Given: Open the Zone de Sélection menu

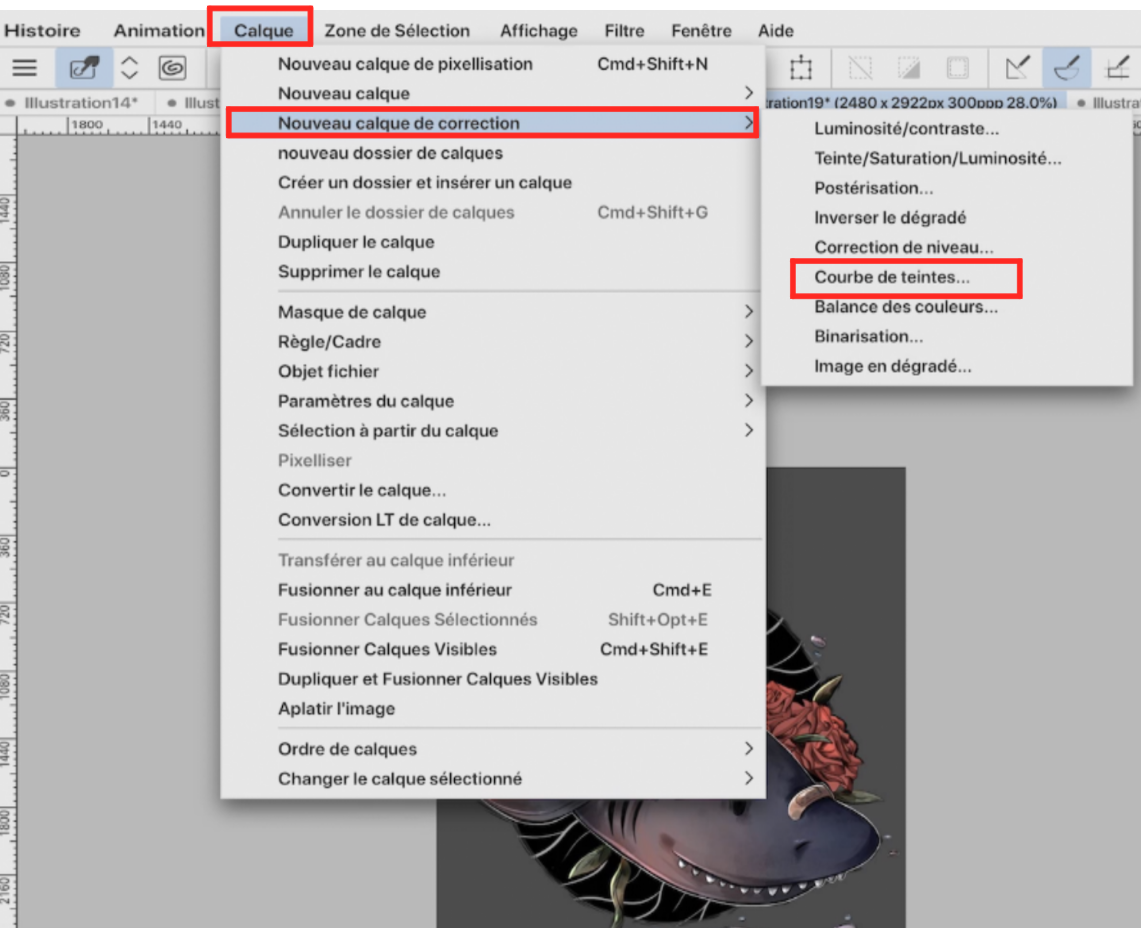Looking at the screenshot, I should 397,31.
